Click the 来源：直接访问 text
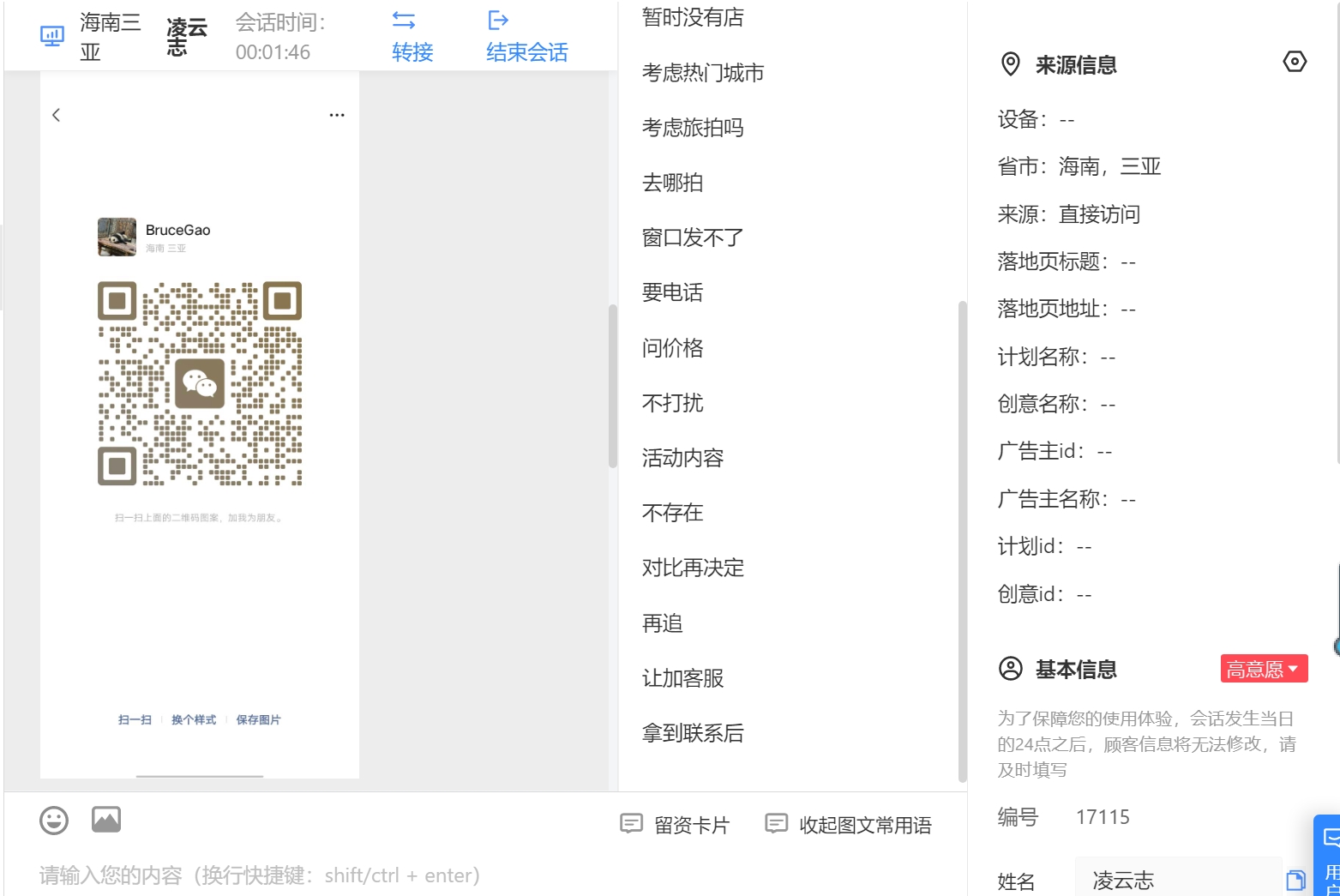The height and width of the screenshot is (896, 1340). coord(1069,214)
